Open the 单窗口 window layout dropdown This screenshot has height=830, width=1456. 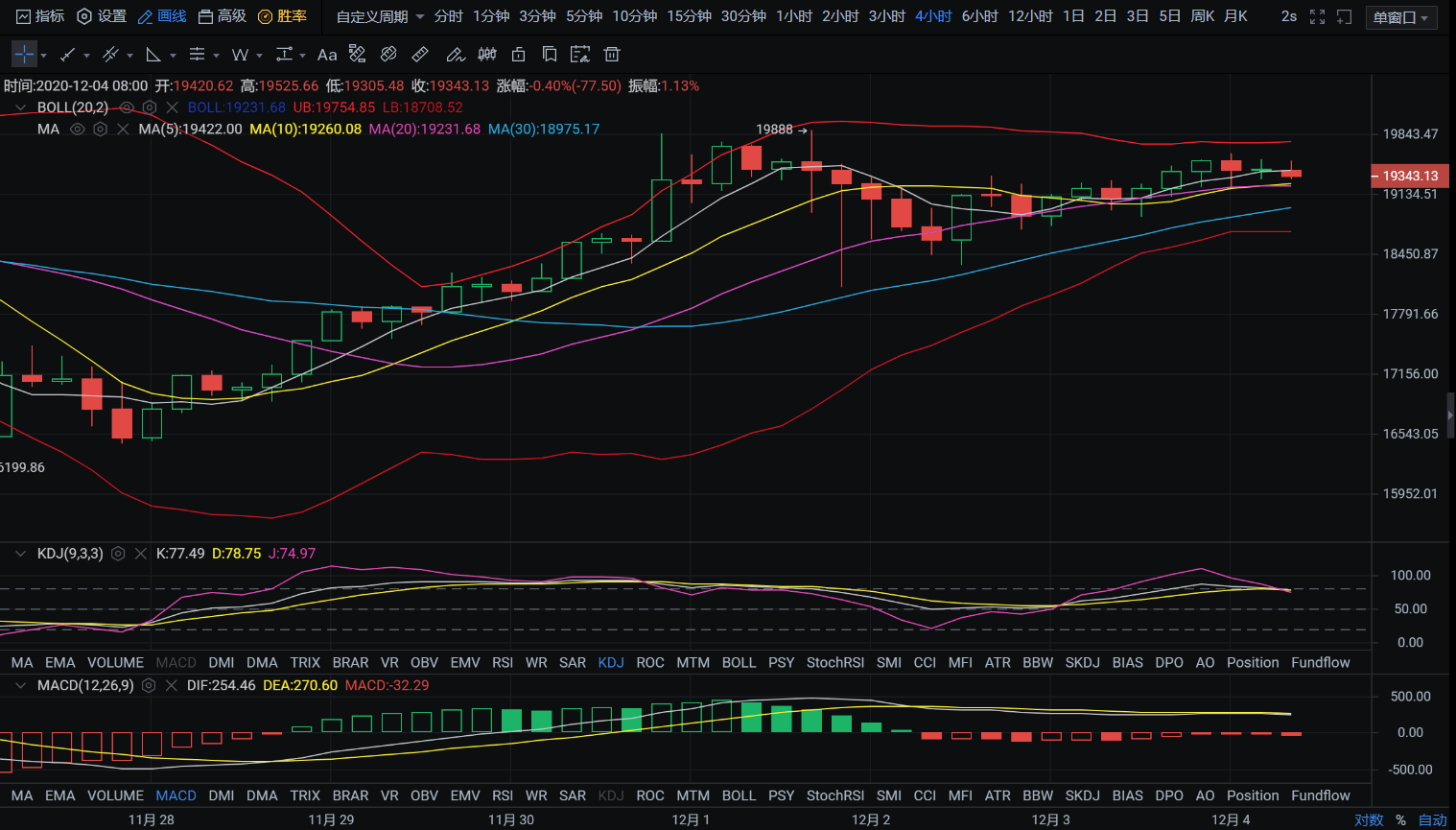[1400, 17]
